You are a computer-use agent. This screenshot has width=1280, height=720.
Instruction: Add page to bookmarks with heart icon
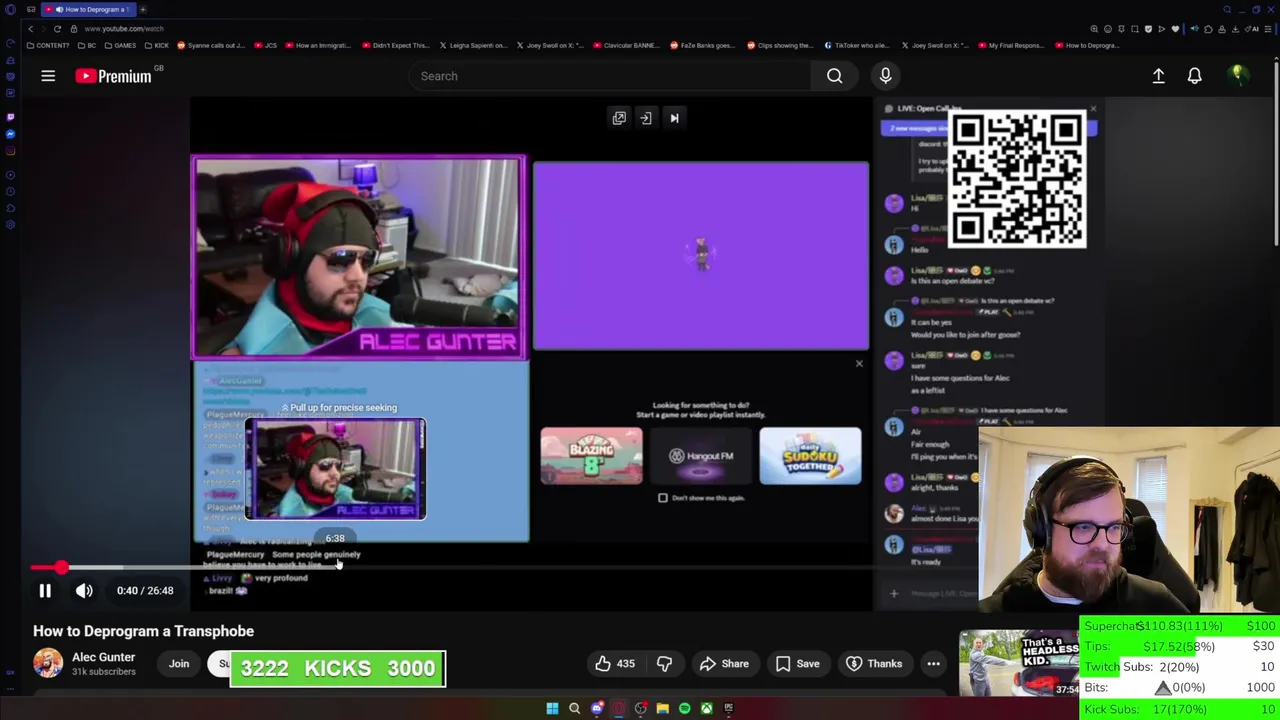point(1175,29)
